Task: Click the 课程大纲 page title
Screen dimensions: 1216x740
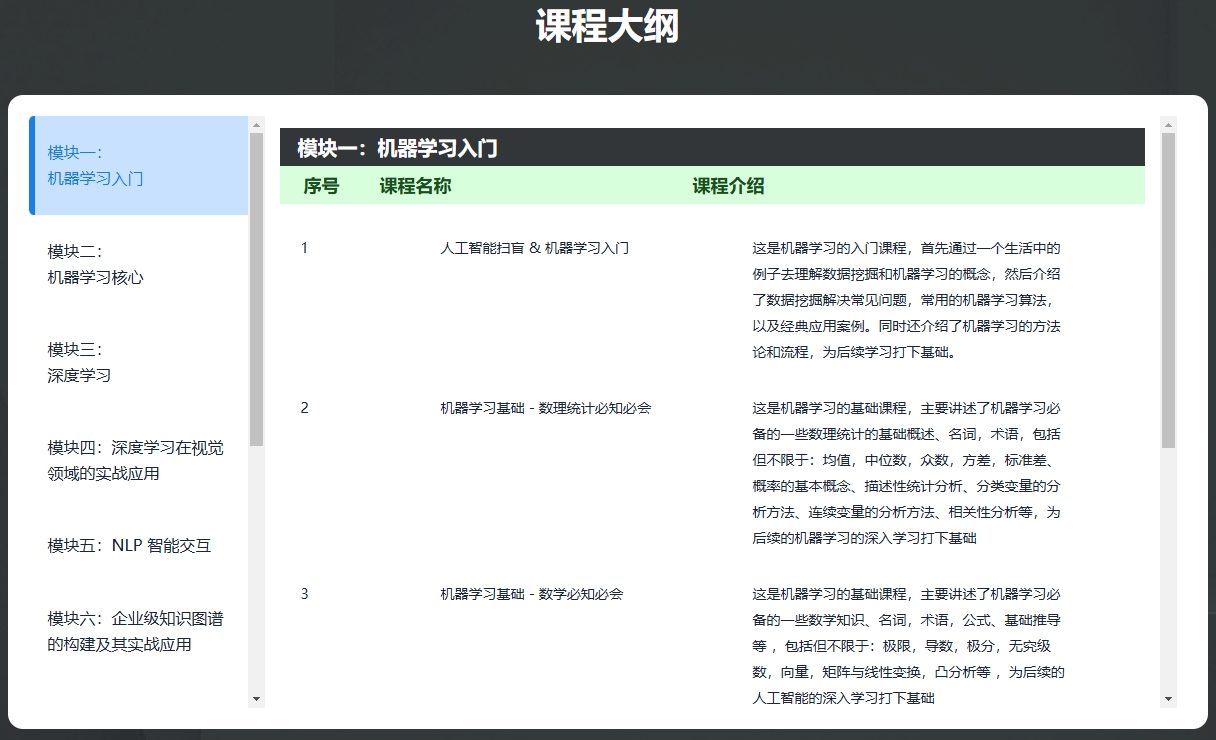Action: tap(607, 27)
